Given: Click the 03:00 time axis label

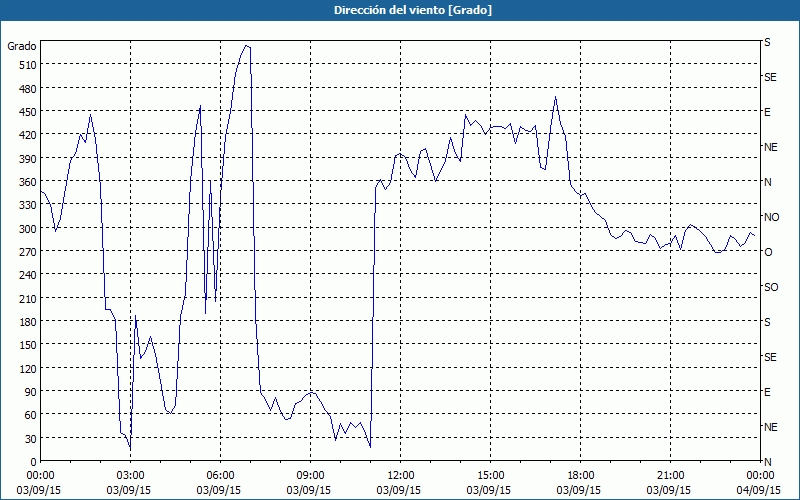Looking at the screenshot, I should coord(130,475).
